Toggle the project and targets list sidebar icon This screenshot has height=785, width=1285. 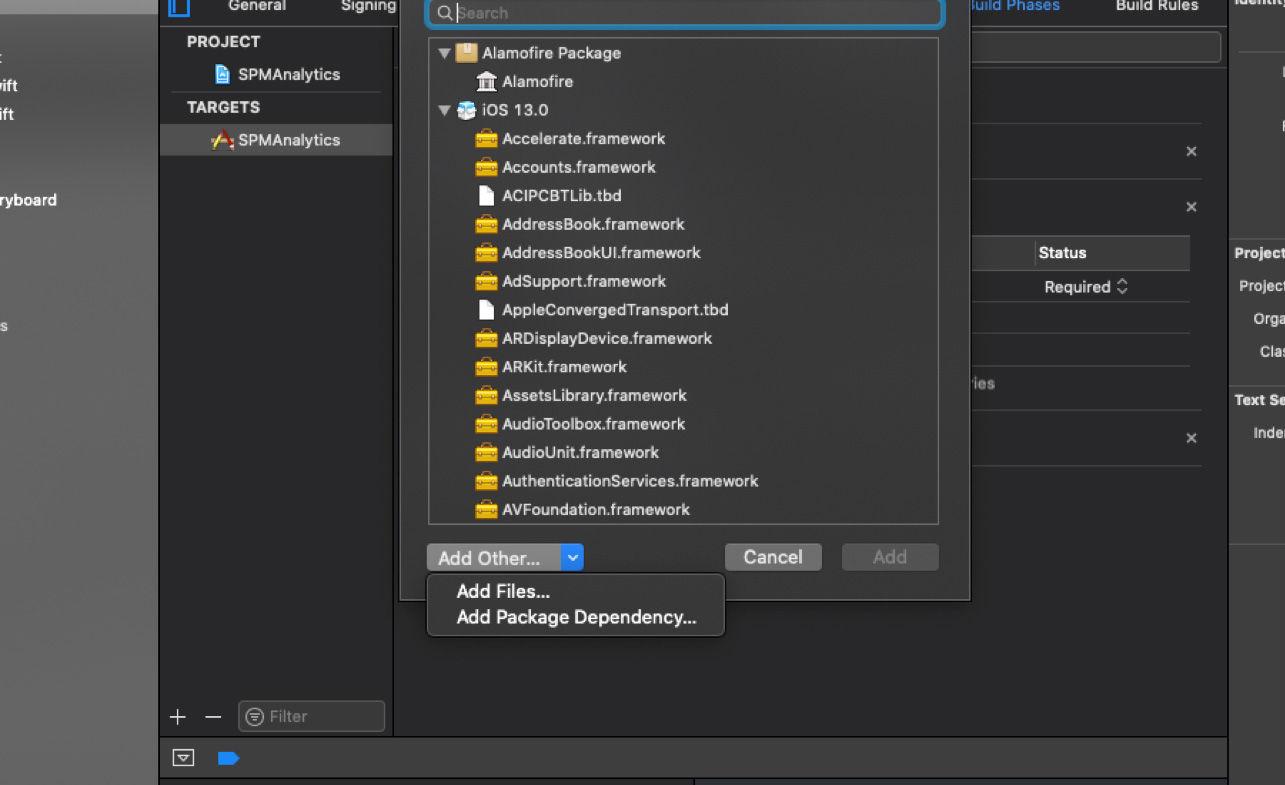tap(179, 7)
